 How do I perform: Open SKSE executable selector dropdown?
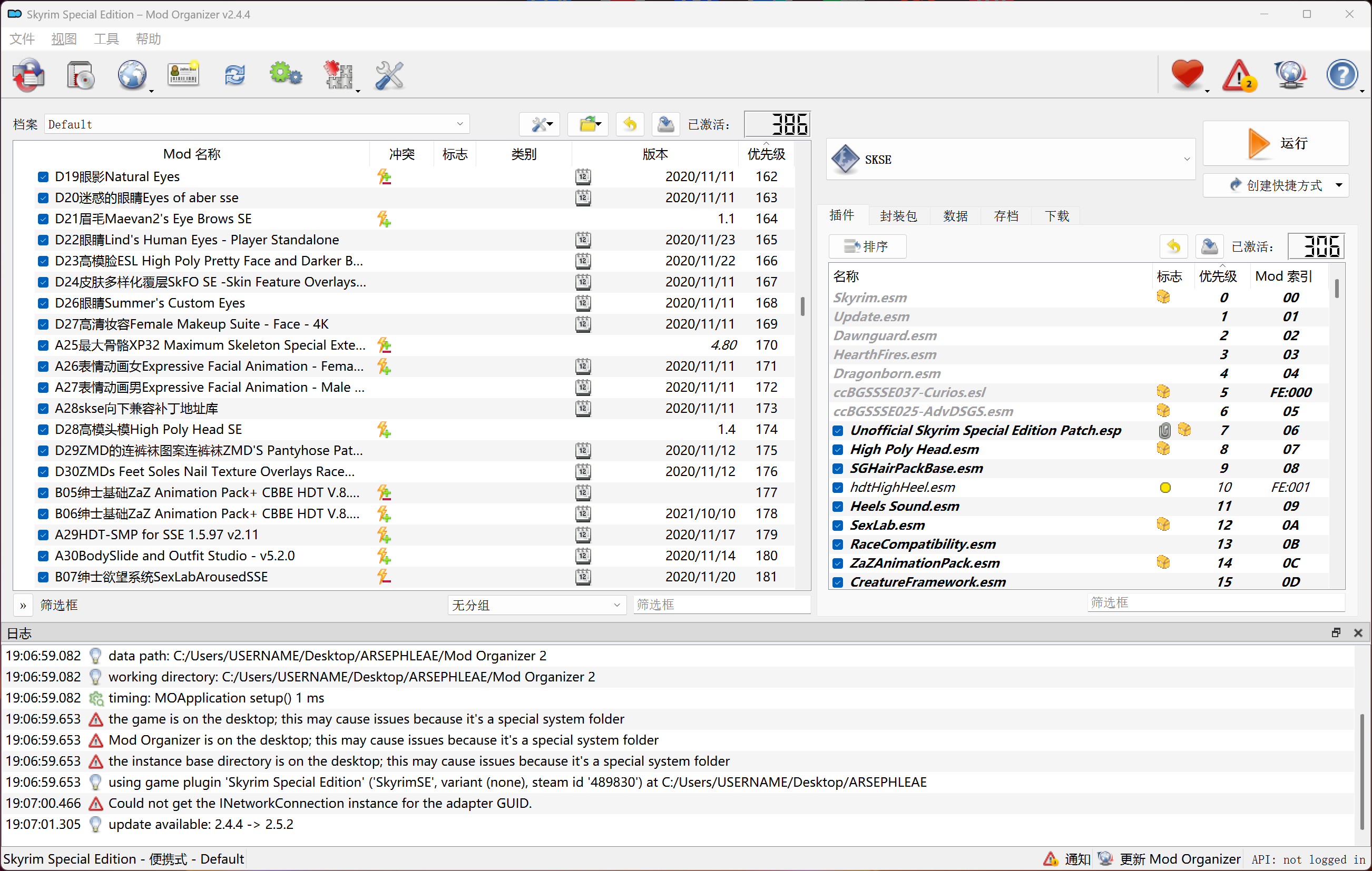click(1011, 160)
